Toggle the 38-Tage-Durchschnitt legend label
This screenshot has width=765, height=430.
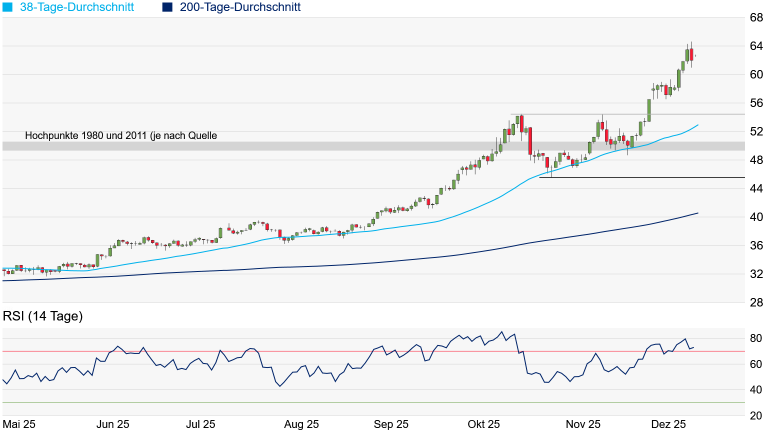tap(82, 7)
